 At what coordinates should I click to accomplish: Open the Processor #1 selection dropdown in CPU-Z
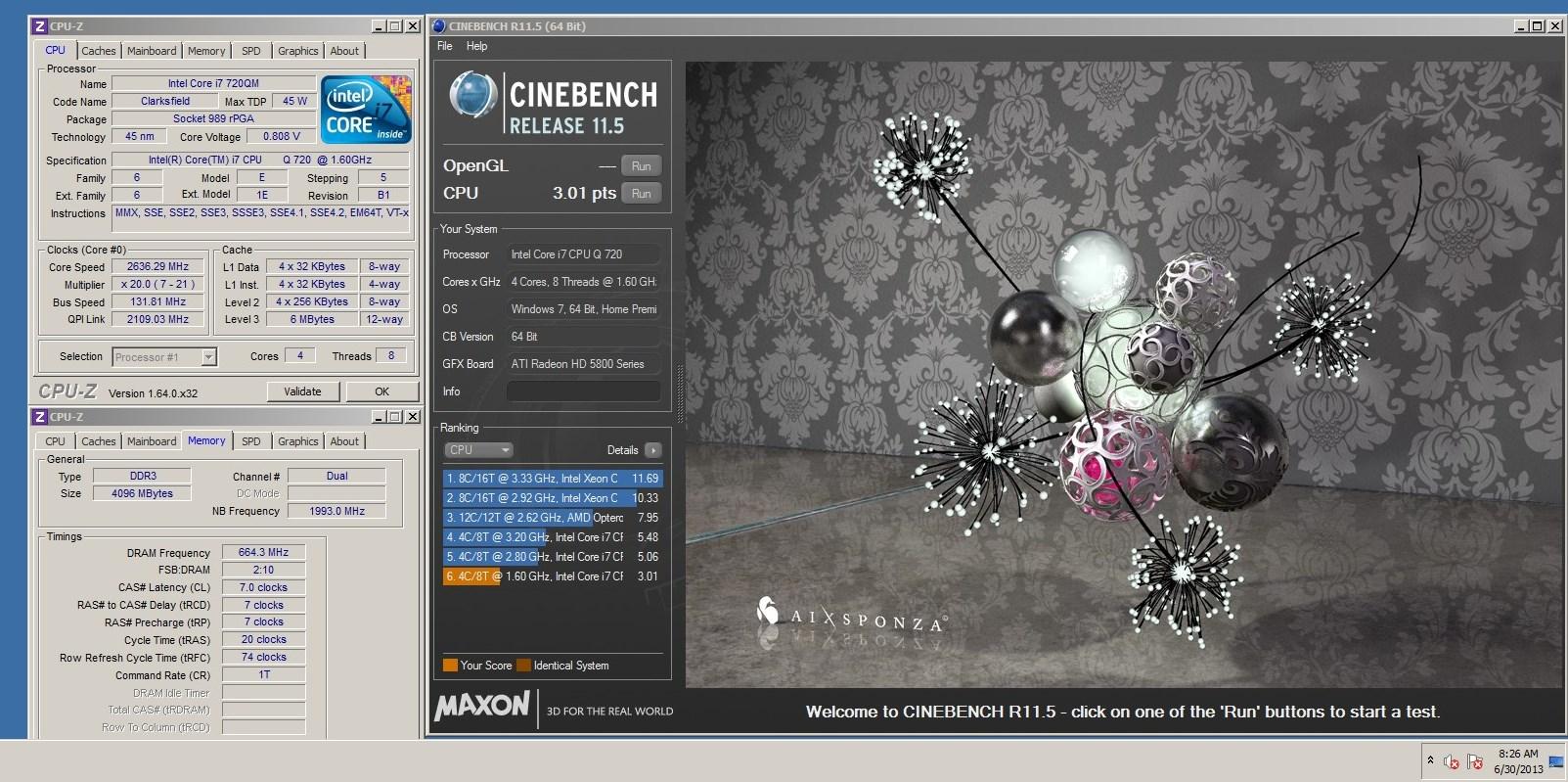[x=164, y=357]
